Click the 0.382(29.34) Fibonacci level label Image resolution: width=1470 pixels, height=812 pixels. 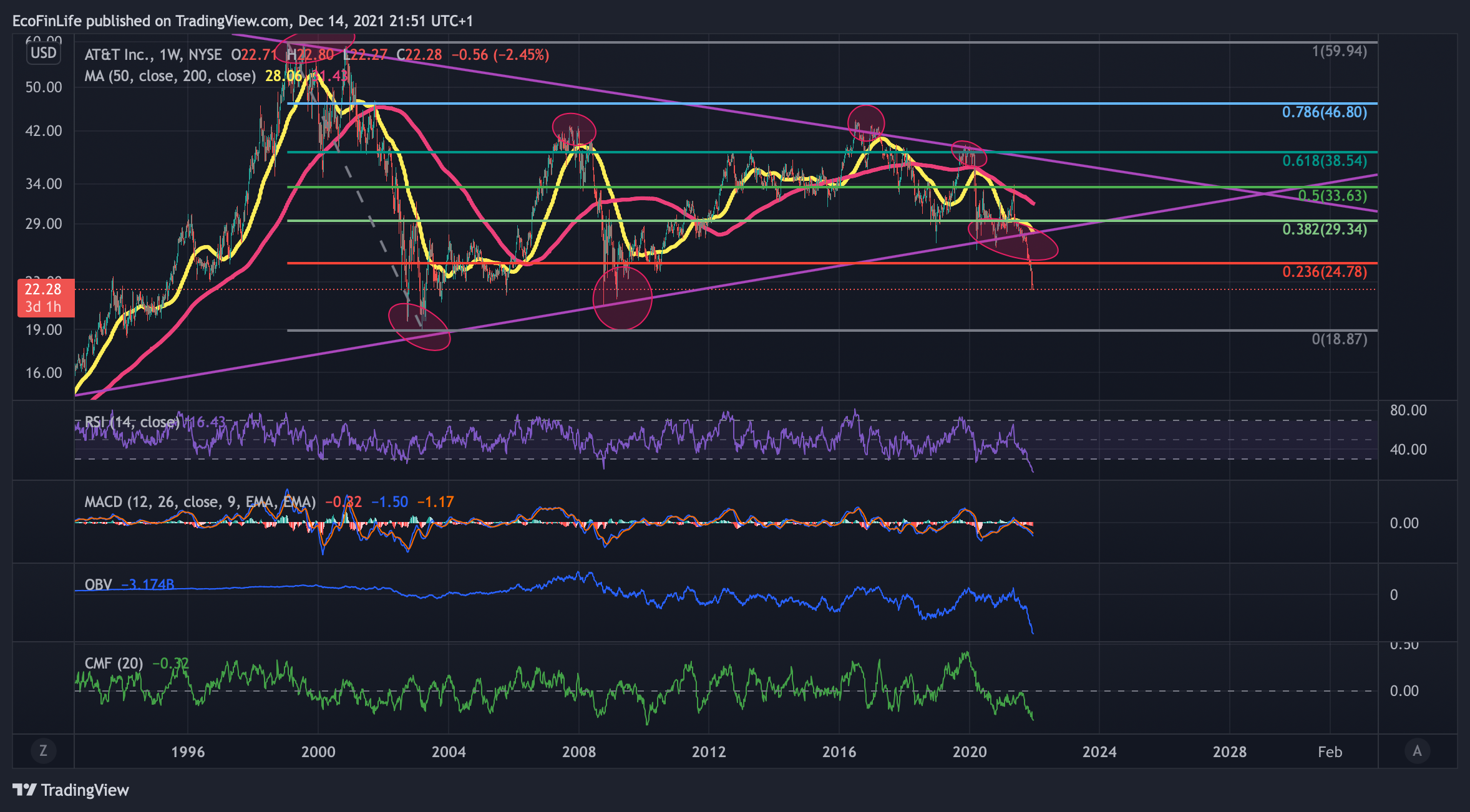coord(1325,230)
